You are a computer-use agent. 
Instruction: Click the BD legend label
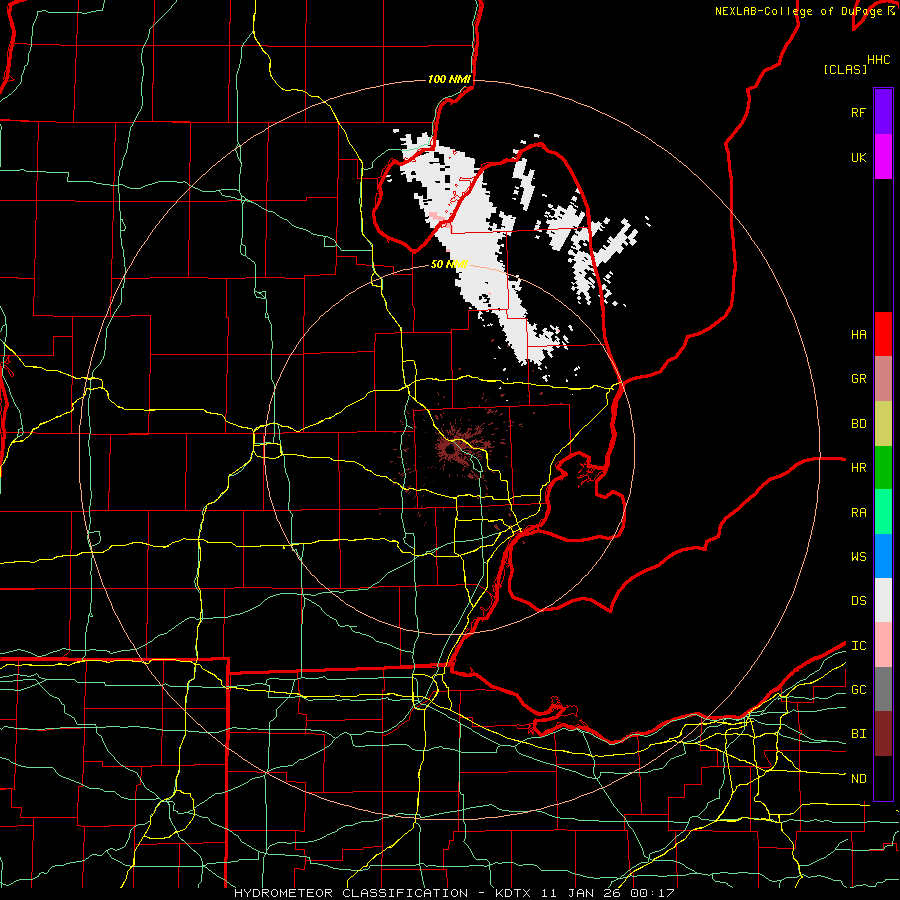coord(858,424)
